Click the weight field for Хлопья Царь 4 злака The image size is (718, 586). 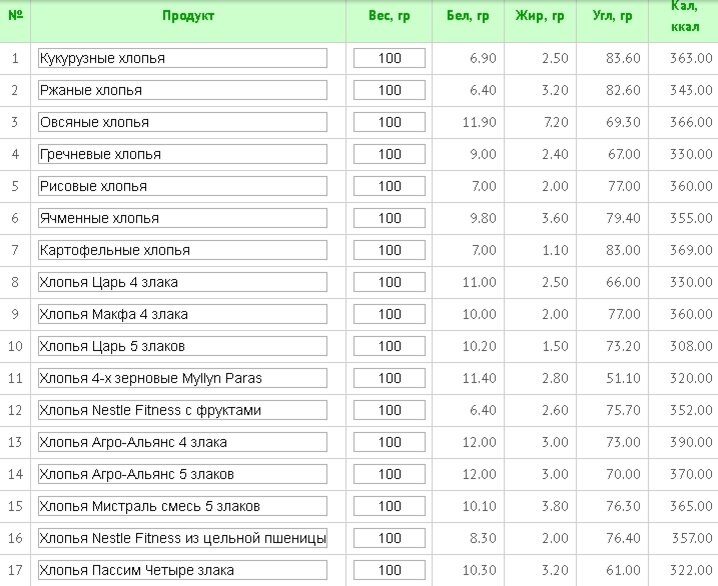[x=389, y=282]
